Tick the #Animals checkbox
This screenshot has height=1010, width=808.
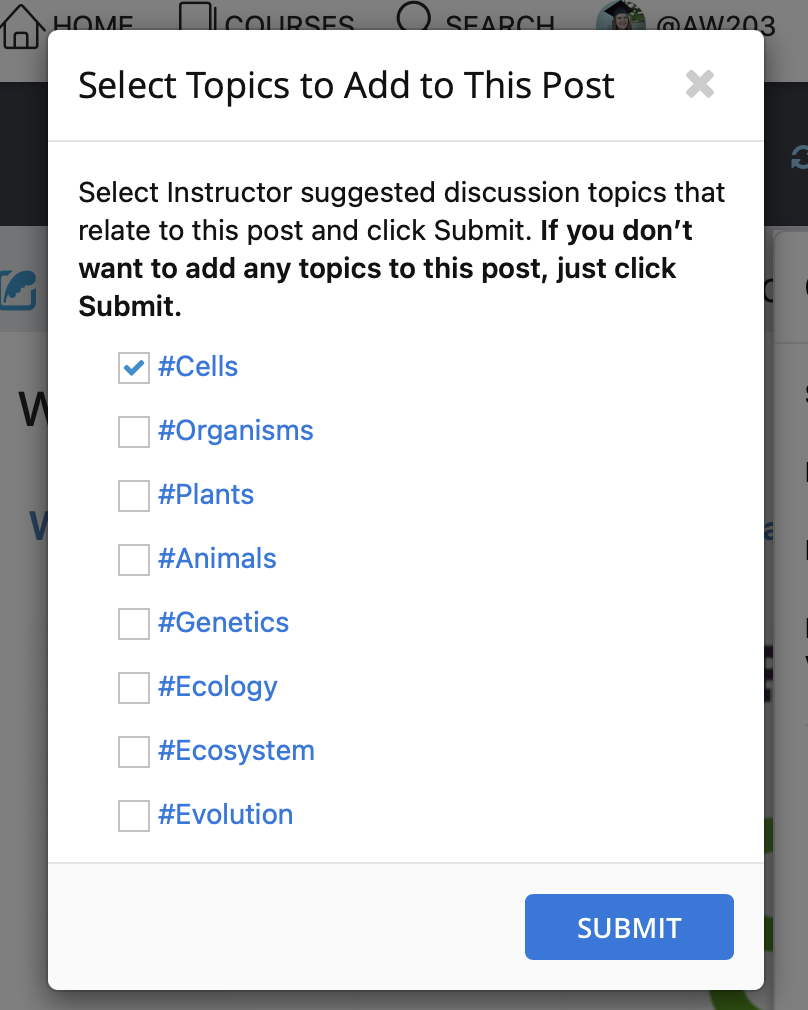(134, 560)
